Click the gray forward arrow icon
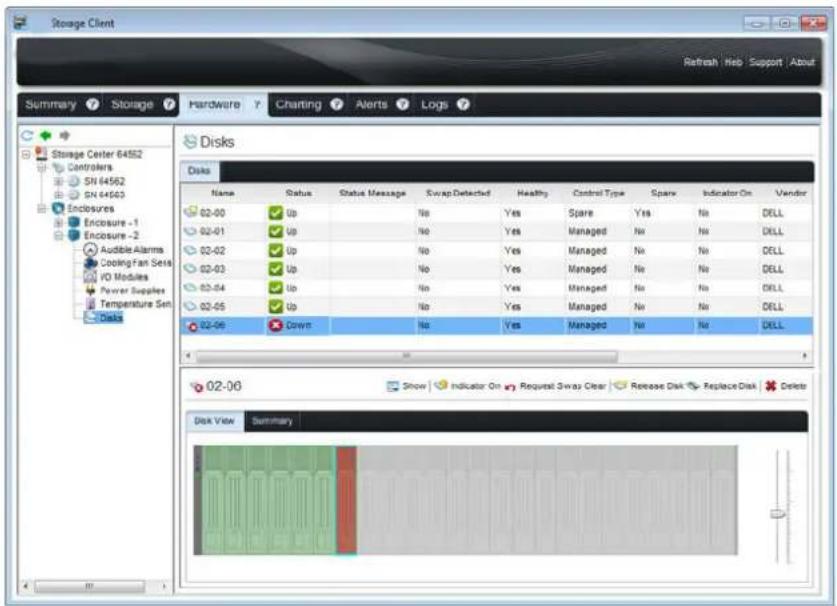This screenshot has width=837, height=606. (x=65, y=136)
